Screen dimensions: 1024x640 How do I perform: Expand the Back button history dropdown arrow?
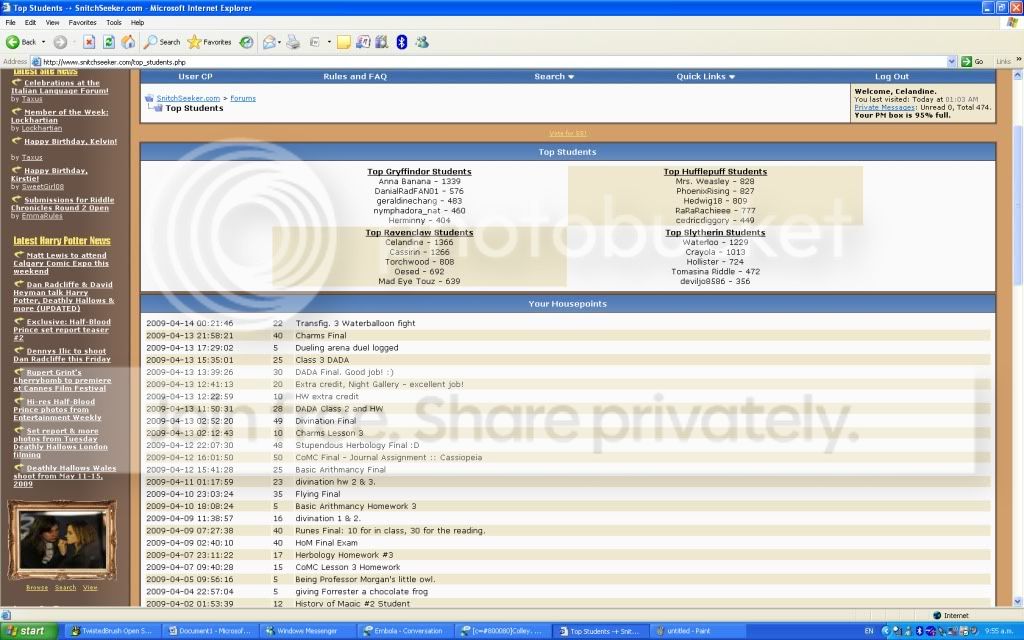coord(42,42)
